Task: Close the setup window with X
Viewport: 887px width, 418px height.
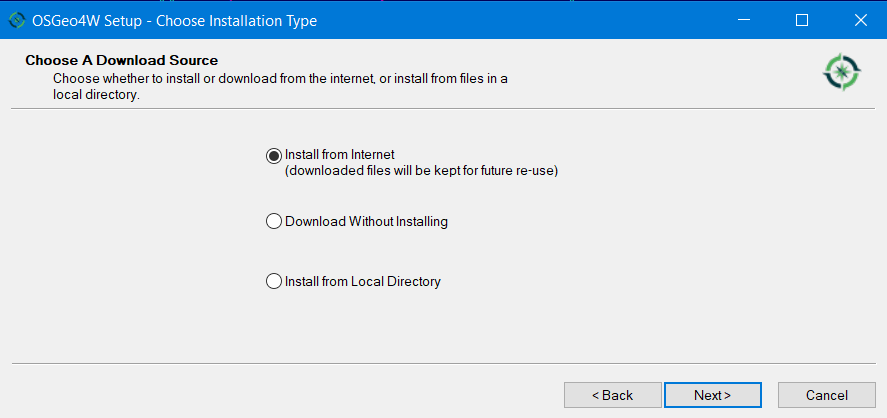Action: point(859,20)
